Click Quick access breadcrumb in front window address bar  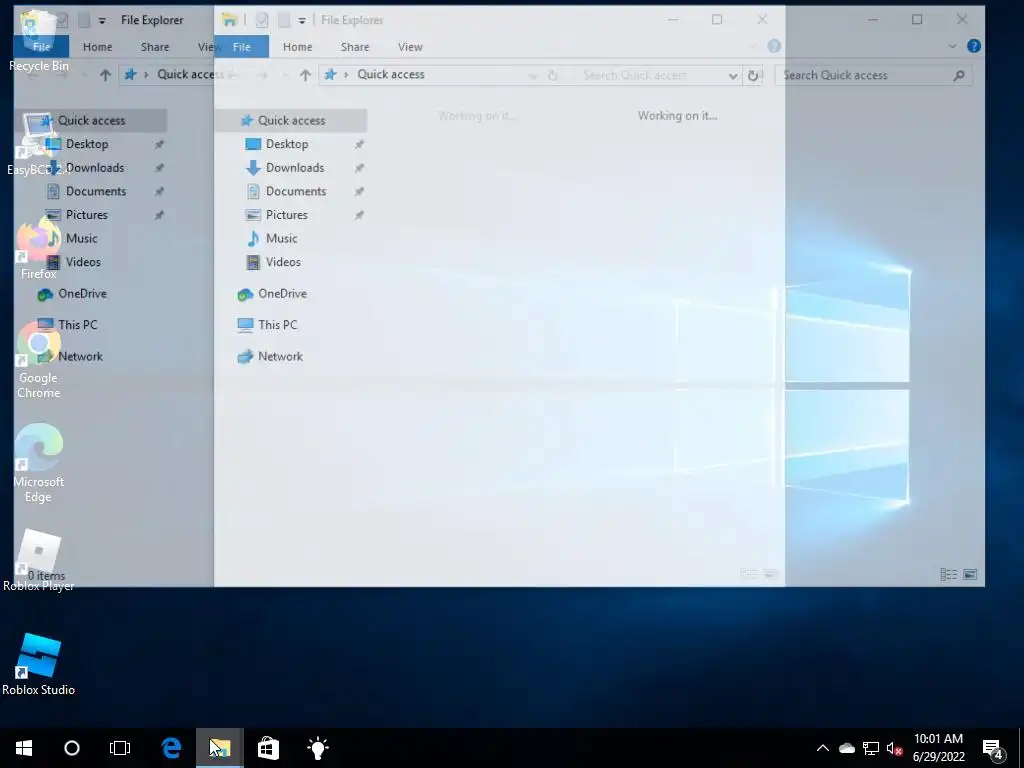[x=391, y=74]
